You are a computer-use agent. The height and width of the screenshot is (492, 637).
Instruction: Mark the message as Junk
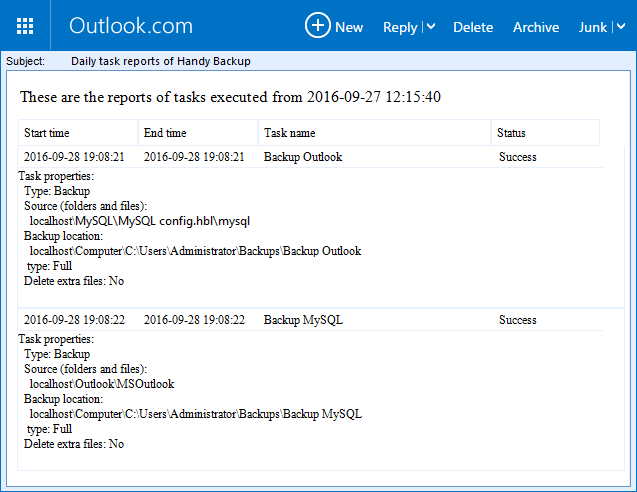click(593, 27)
